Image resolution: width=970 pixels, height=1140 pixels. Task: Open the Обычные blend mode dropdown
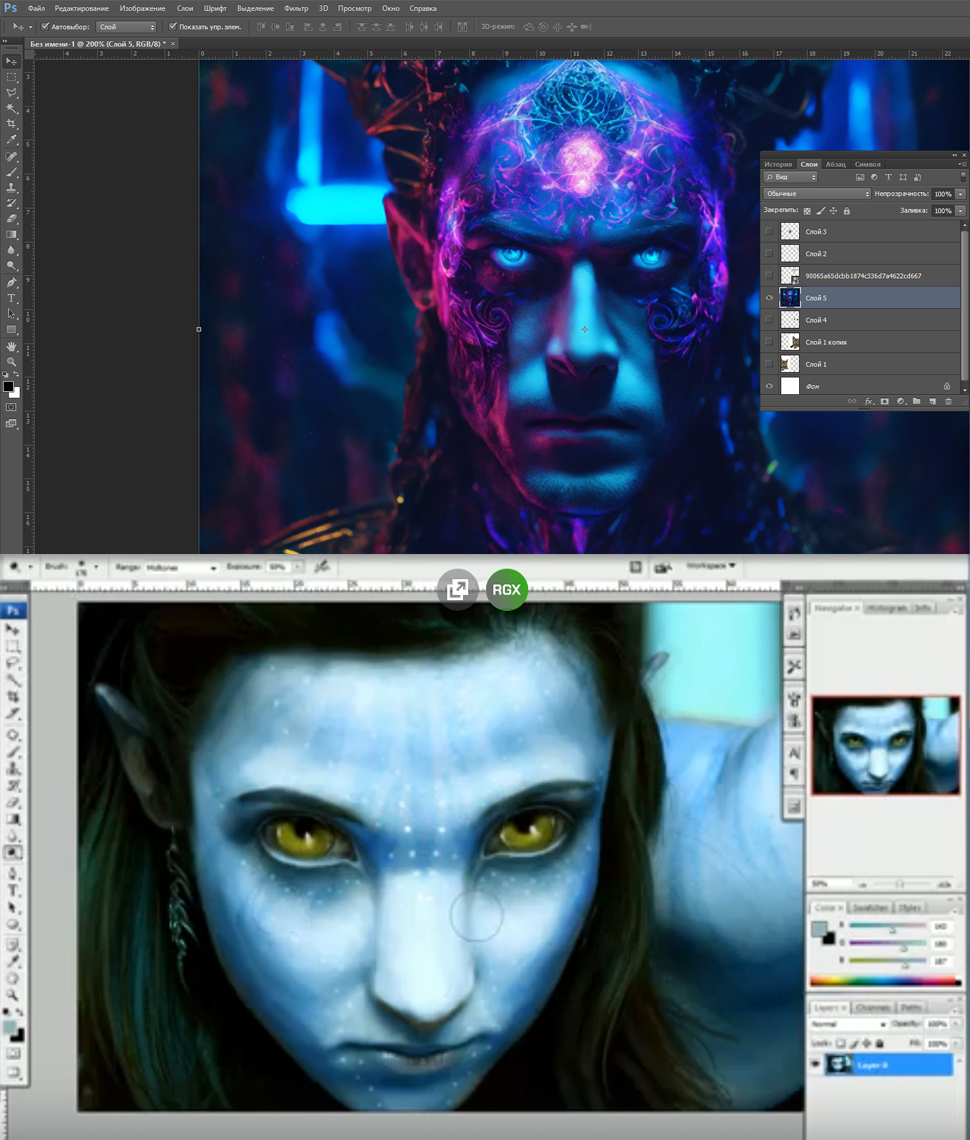tap(816, 194)
